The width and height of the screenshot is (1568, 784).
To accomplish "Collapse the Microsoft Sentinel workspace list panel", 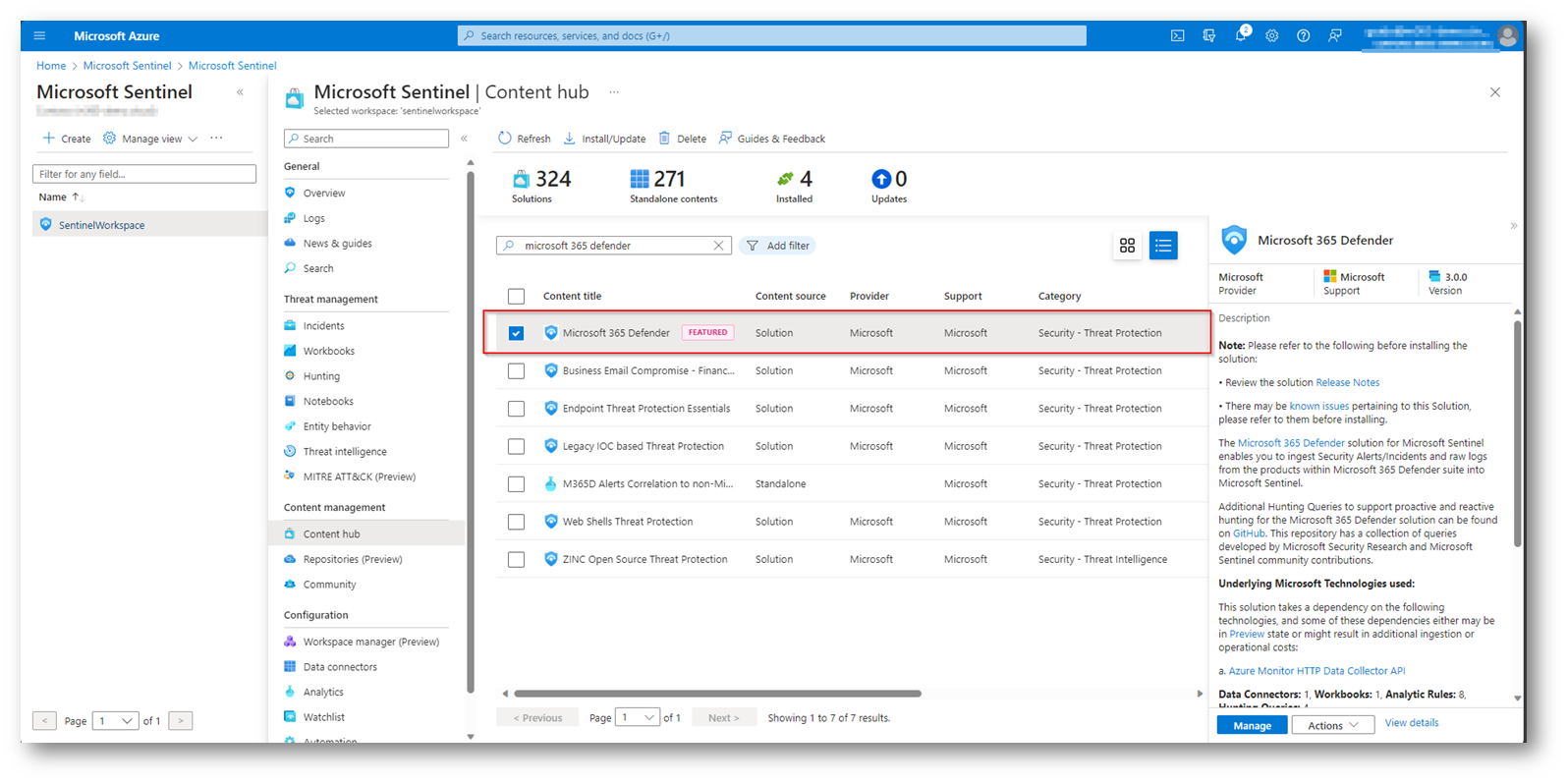I will click(x=240, y=92).
